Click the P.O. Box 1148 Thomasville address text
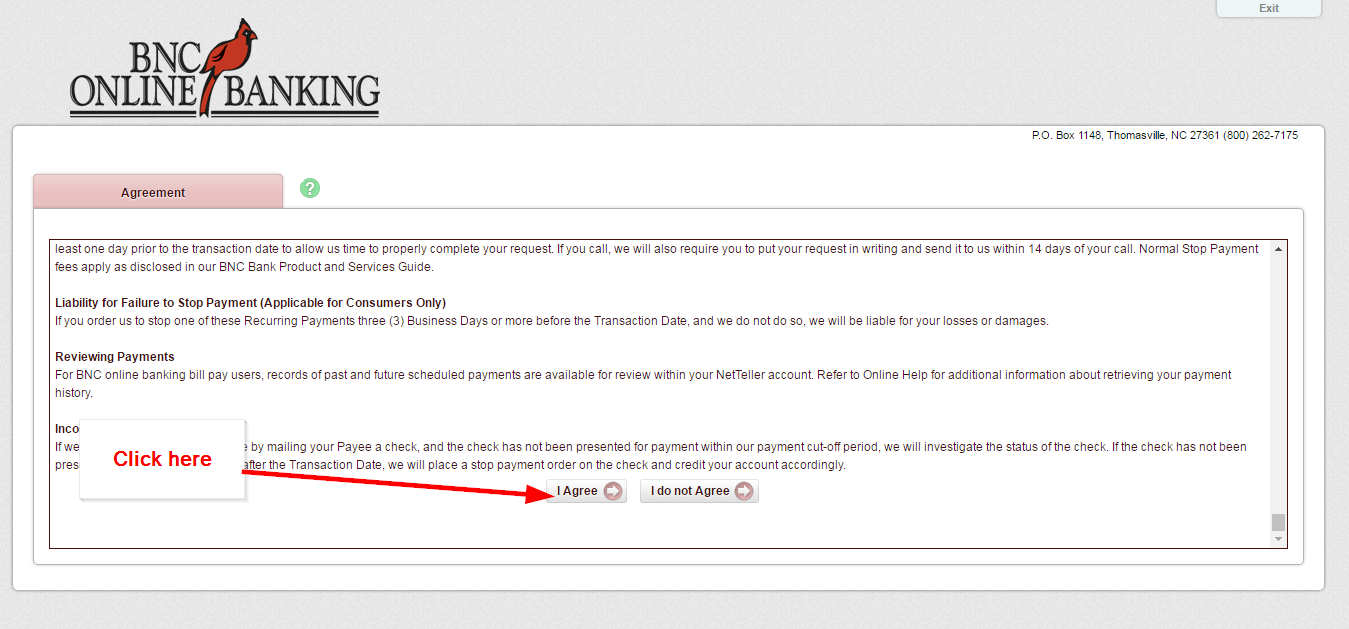The image size is (1349, 629). (x=1110, y=135)
